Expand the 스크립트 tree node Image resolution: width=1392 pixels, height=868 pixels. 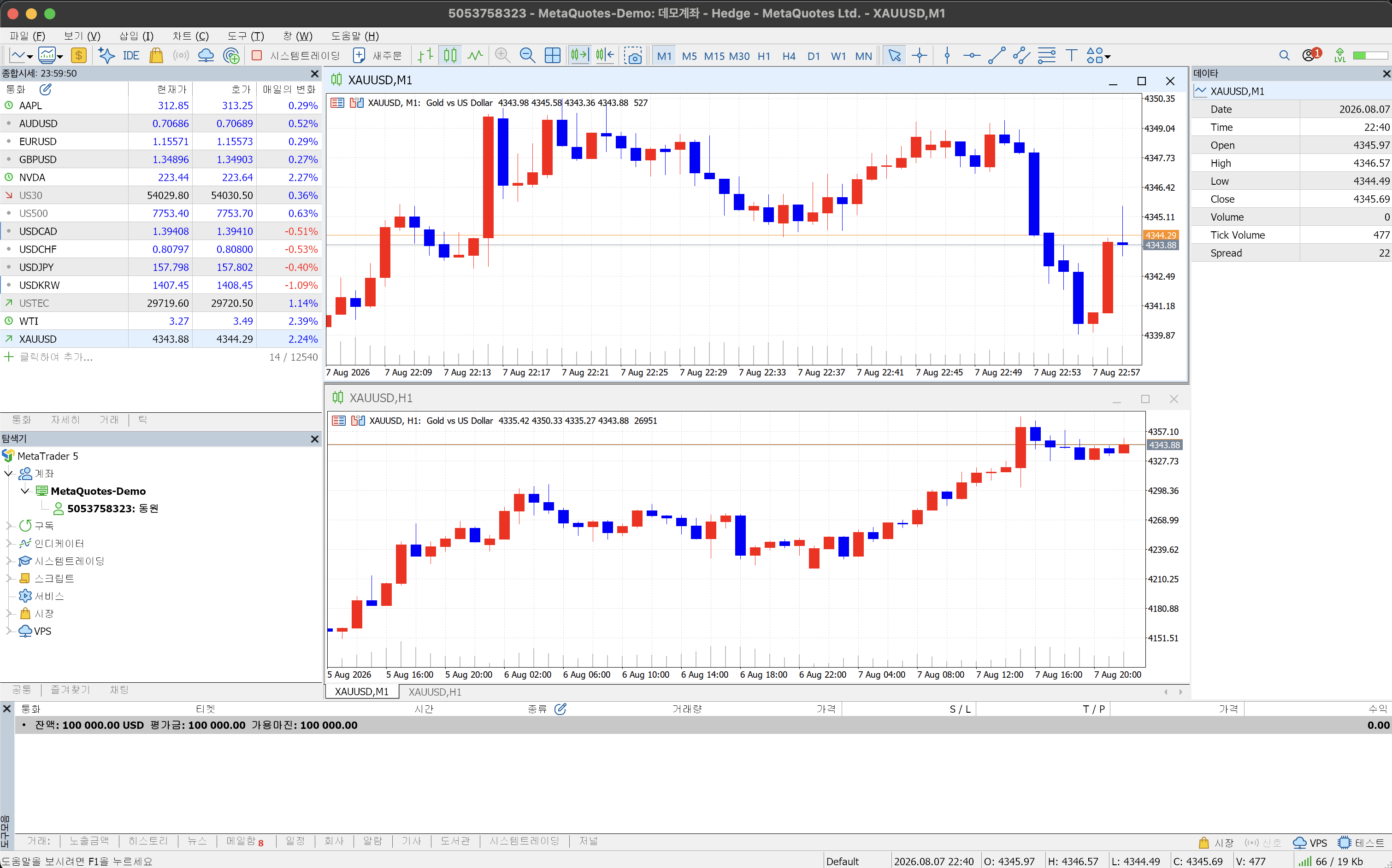coord(8,578)
